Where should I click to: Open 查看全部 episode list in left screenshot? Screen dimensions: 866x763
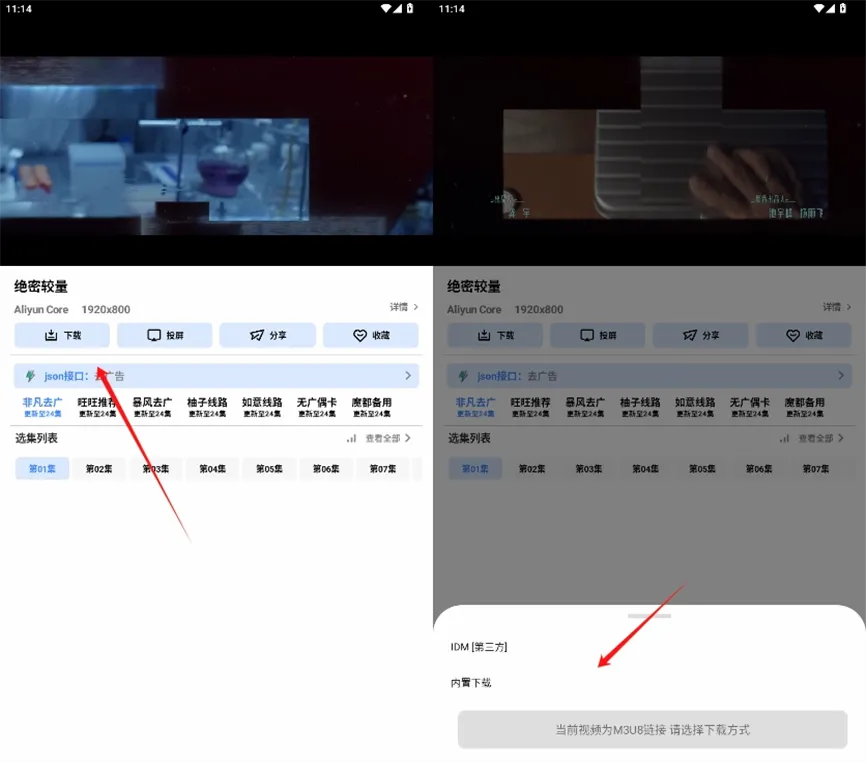click(388, 438)
